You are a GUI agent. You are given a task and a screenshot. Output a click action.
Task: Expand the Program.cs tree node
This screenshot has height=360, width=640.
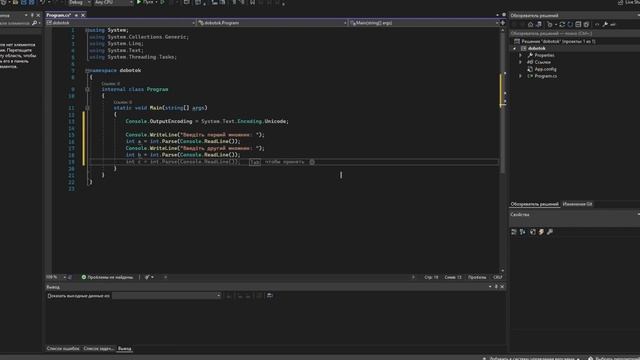tap(520, 76)
